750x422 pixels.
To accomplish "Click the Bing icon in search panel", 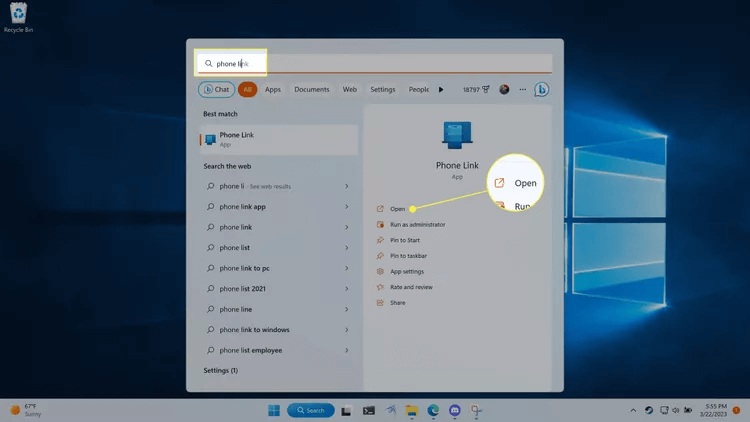I will tap(541, 89).
